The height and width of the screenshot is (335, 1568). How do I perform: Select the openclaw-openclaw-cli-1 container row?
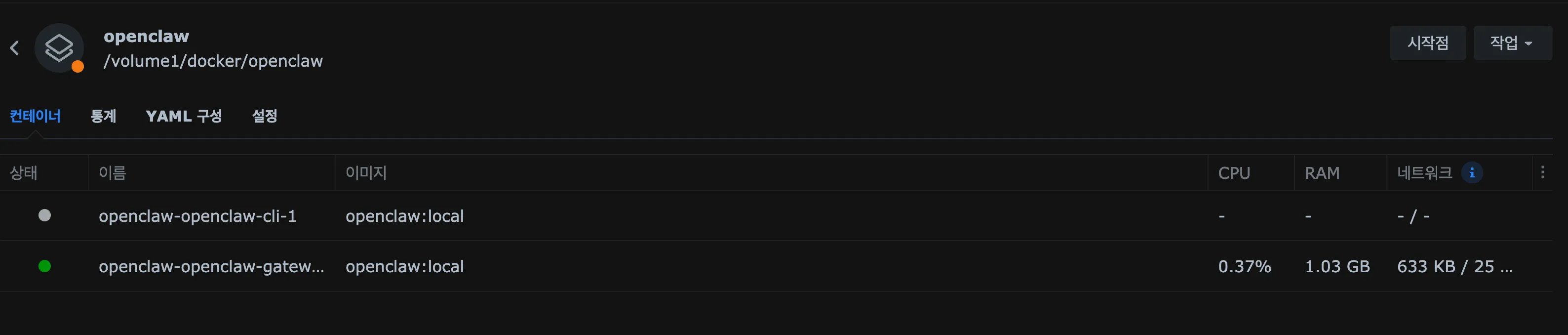coord(197,216)
